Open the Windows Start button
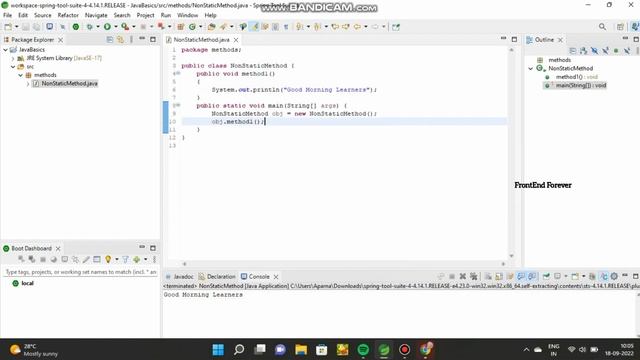 pyautogui.click(x=218, y=349)
